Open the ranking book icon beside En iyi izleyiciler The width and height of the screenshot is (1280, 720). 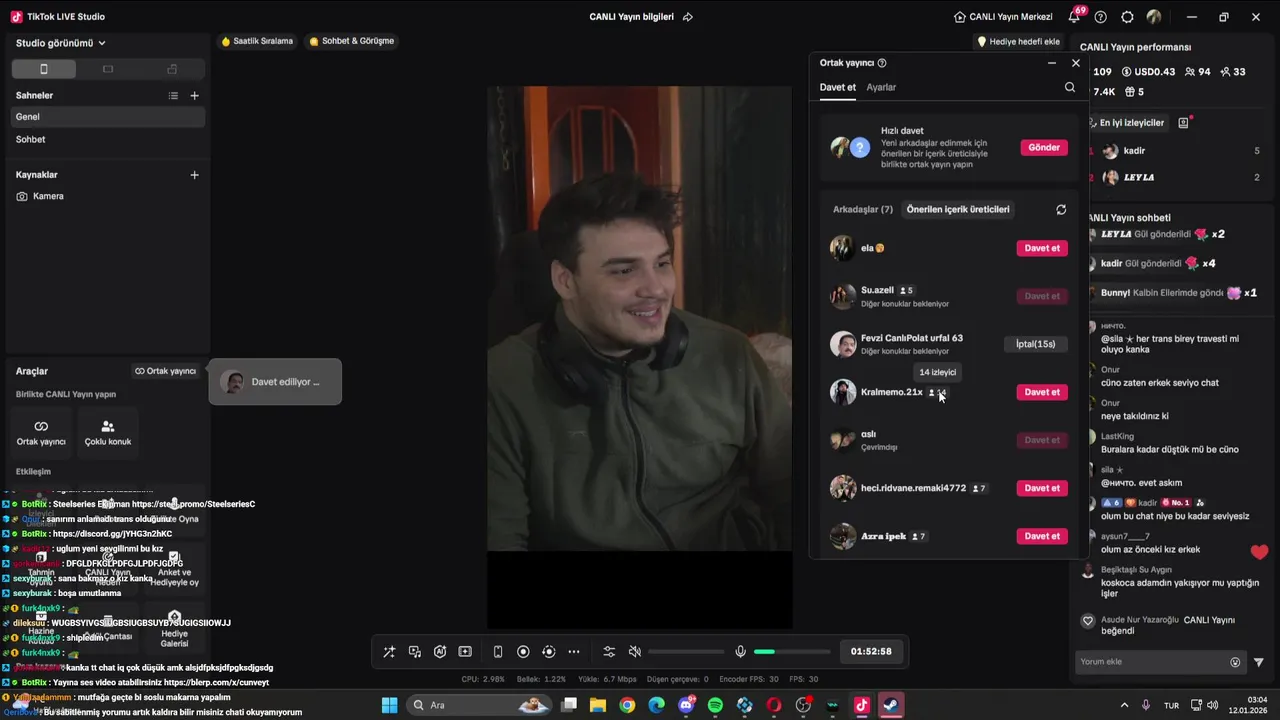click(1183, 123)
